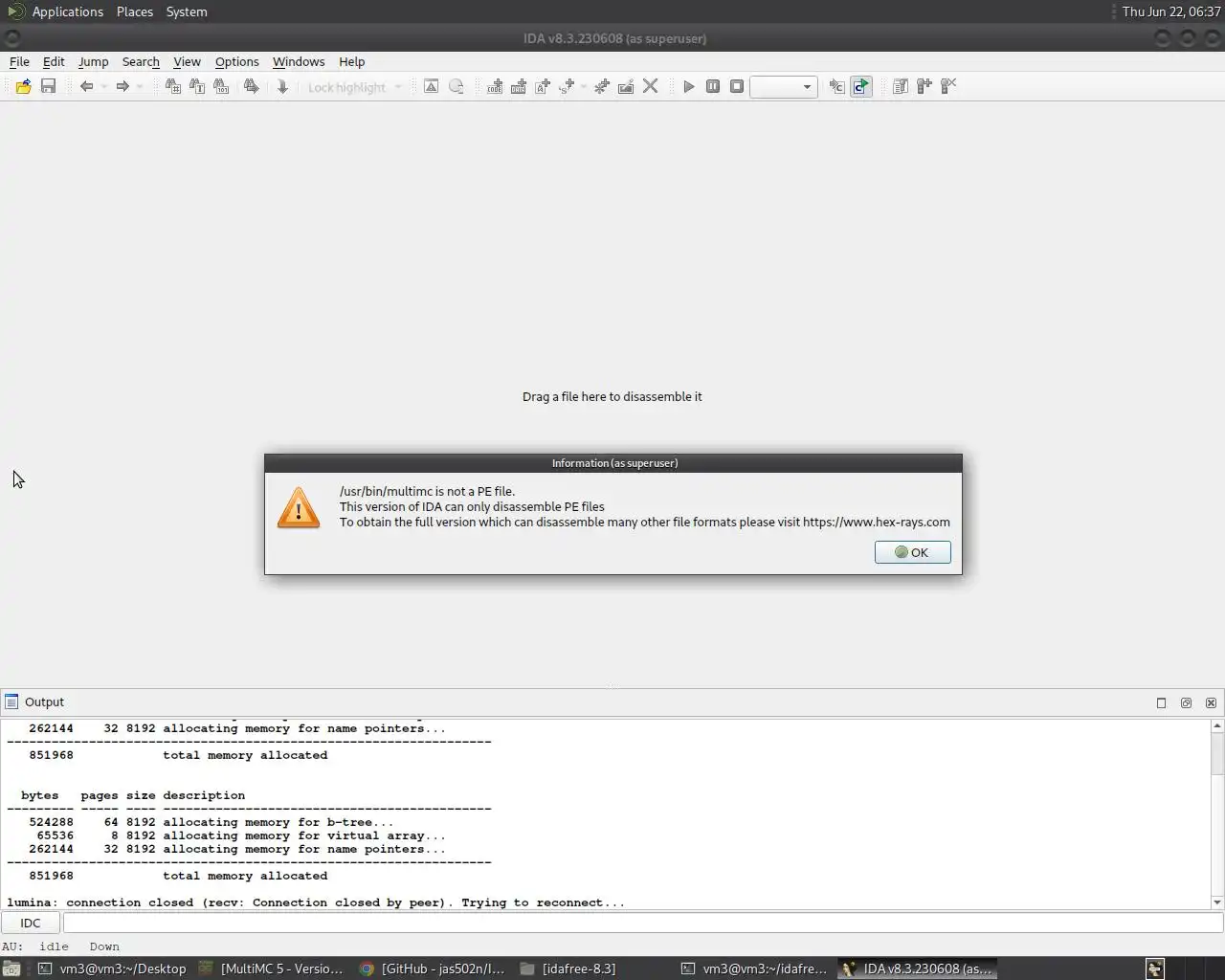Screen dimensions: 1225x980
Task: Click the binoculars search-next arrow icon
Action: pyautogui.click(x=251, y=86)
